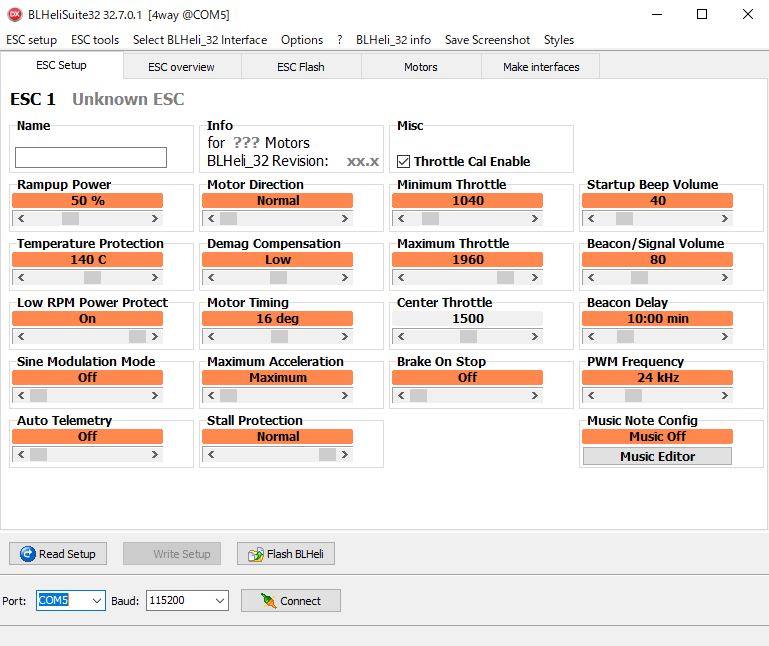The image size is (769, 646).
Task: Click Stall Protection left arrow
Action: pos(211,454)
